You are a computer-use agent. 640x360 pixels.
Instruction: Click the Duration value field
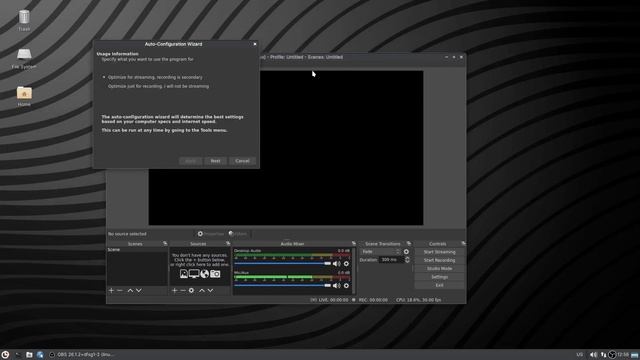pos(391,260)
